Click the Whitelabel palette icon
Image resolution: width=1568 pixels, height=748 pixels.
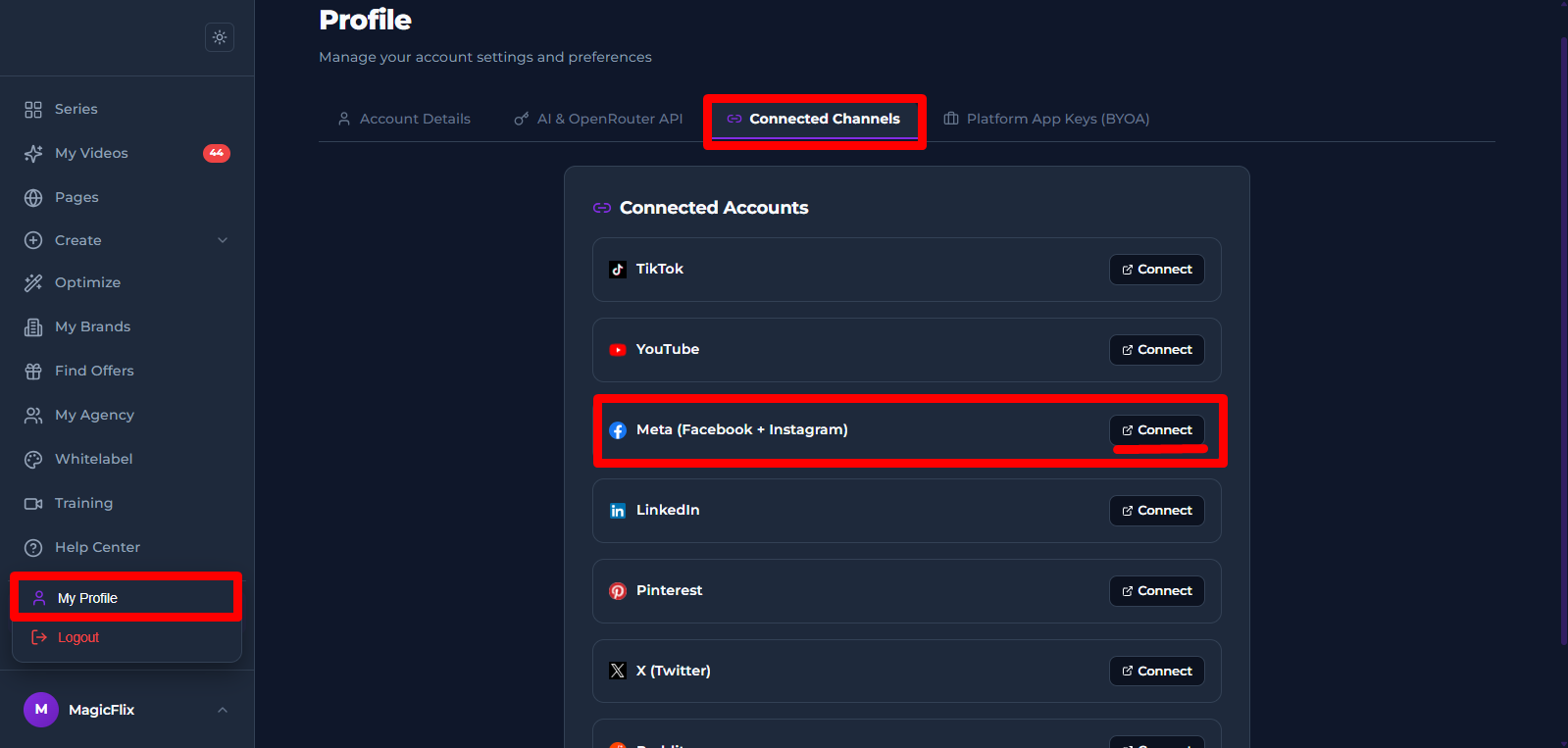pos(33,460)
